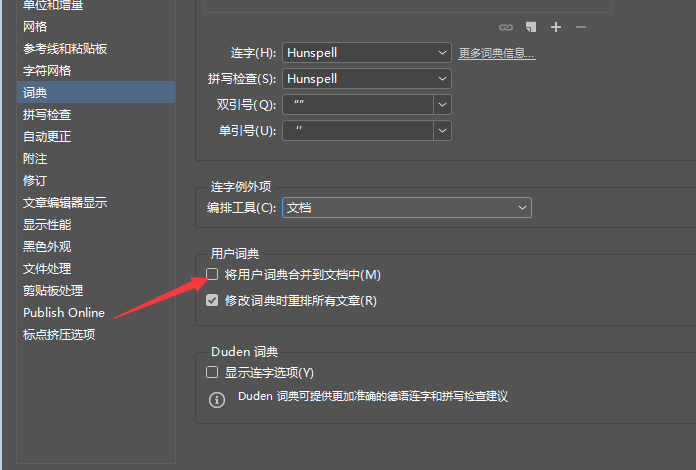The image size is (696, 470).
Task: Click the new user dictionary page icon
Action: (532, 27)
